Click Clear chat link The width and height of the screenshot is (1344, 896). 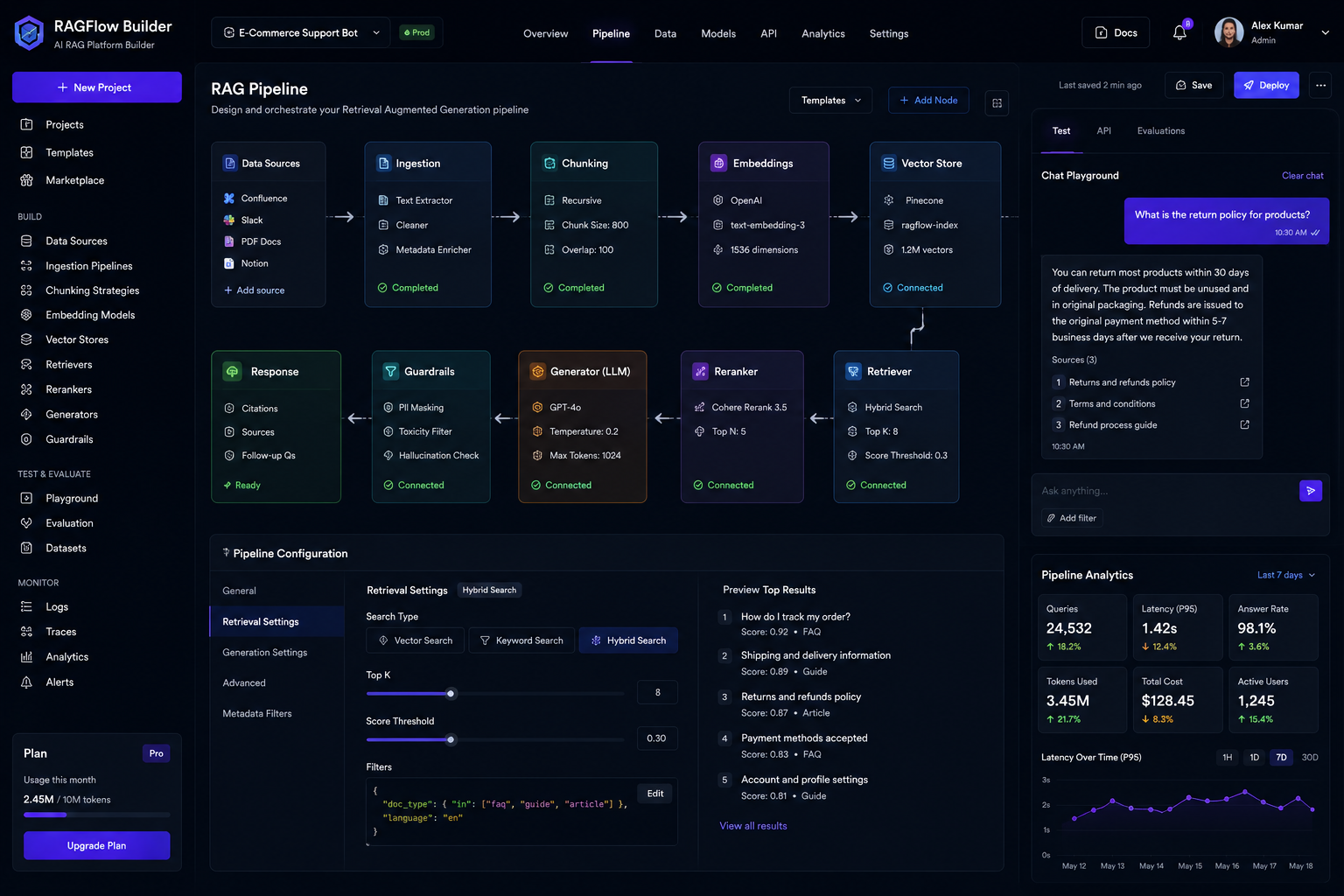pos(1302,176)
